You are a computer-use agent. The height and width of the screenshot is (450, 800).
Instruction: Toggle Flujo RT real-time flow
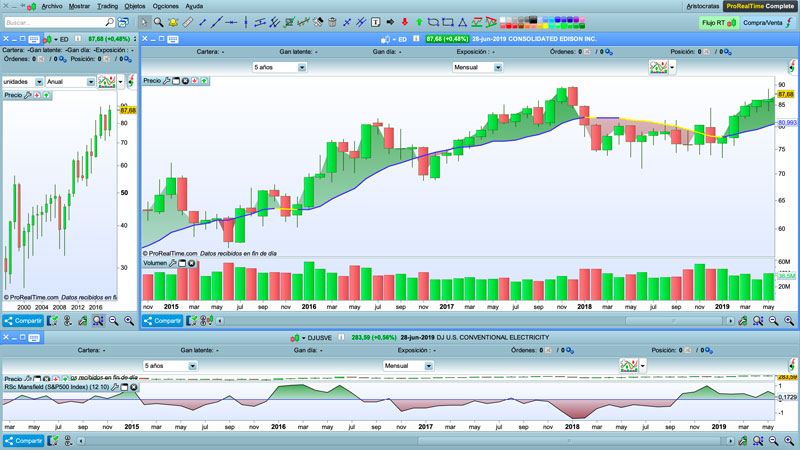point(719,22)
